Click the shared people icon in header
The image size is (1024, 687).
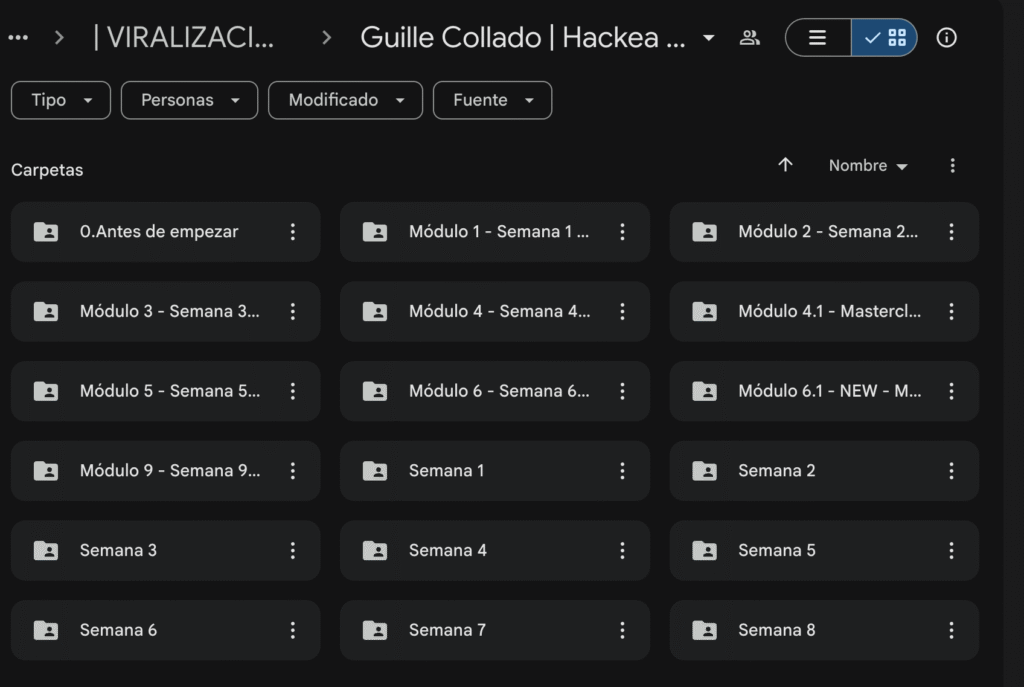pos(749,38)
